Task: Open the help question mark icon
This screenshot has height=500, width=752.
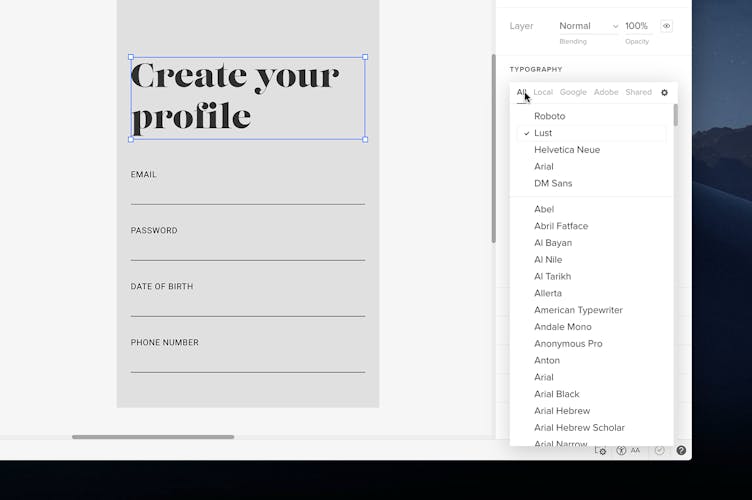Action: [x=681, y=451]
